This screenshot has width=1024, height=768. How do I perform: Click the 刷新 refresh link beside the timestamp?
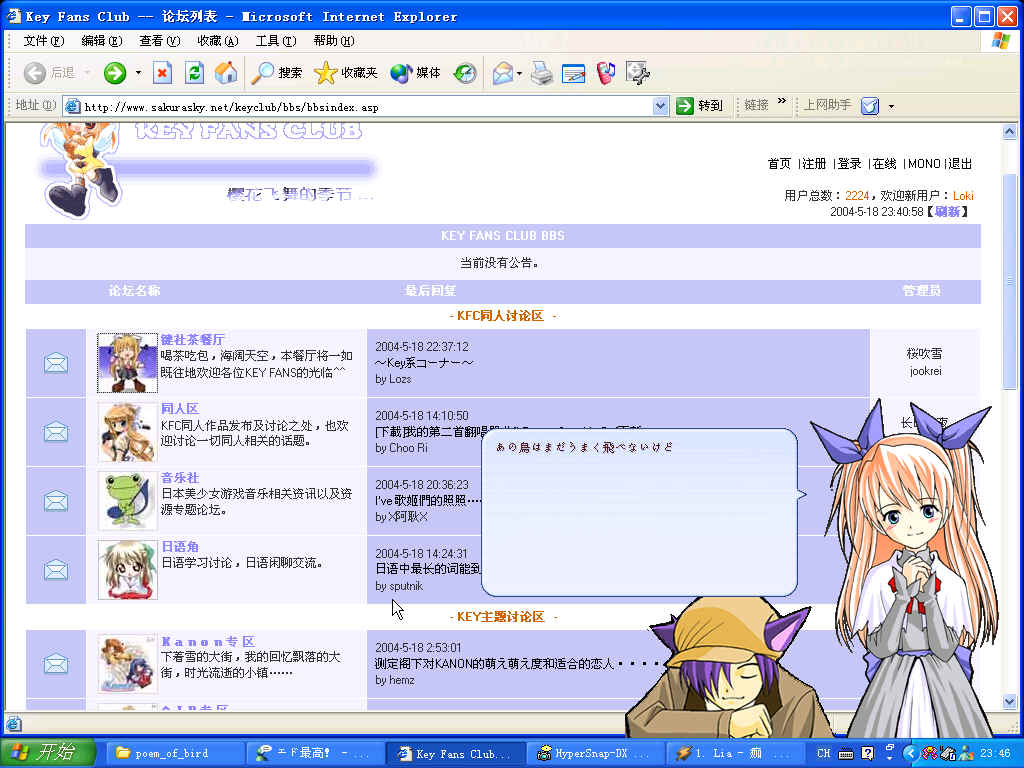(x=947, y=212)
